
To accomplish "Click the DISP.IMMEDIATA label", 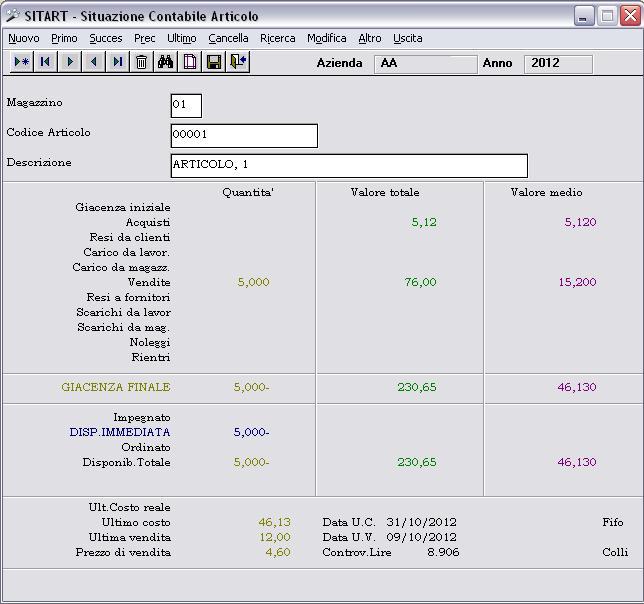I will tap(120, 432).
